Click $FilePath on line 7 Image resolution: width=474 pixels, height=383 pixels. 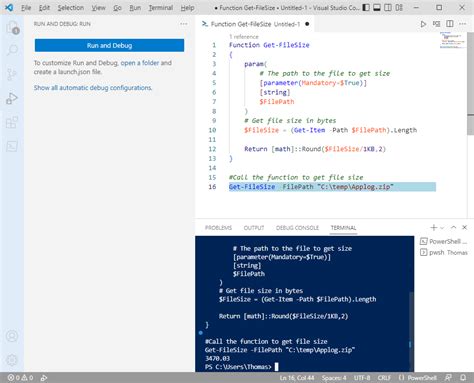[277, 102]
